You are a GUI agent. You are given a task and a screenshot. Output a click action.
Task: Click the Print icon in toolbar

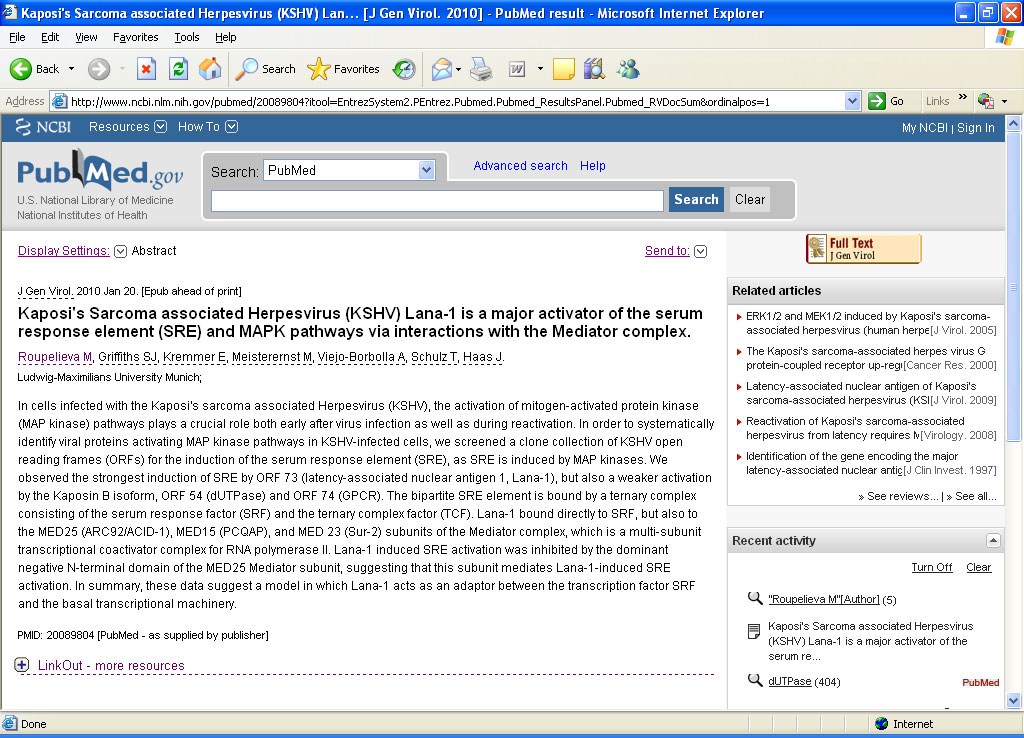[x=481, y=69]
